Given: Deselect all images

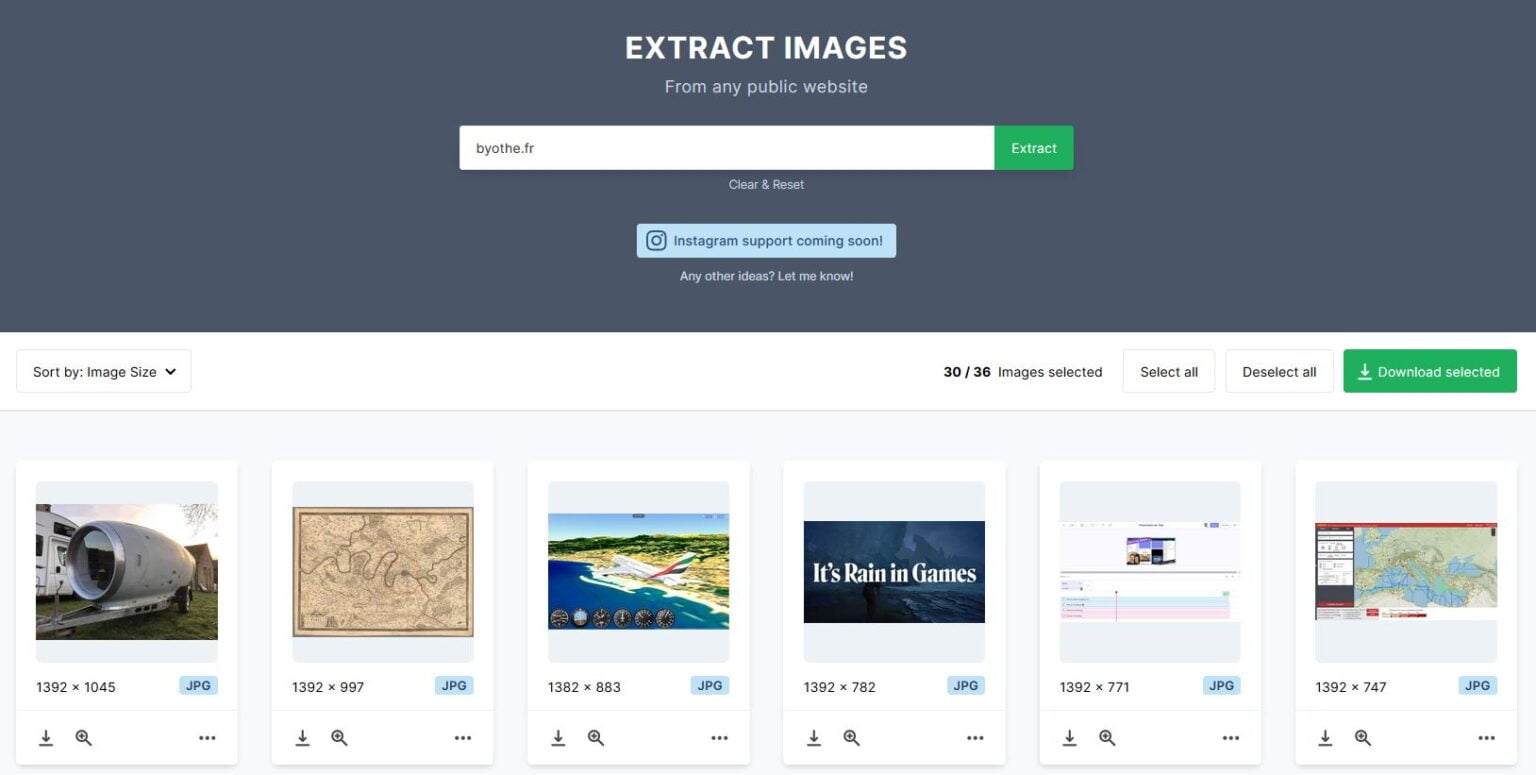Looking at the screenshot, I should 1279,371.
